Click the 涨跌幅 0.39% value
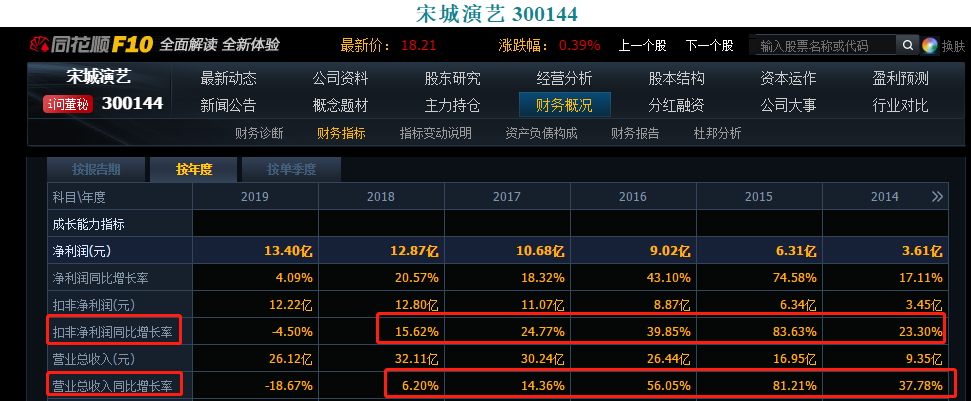This screenshot has height=401, width=971. [x=580, y=46]
